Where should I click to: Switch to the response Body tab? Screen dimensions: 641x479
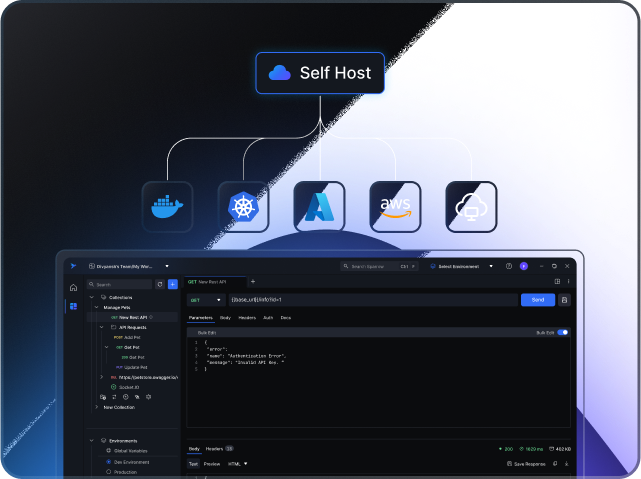(194, 449)
